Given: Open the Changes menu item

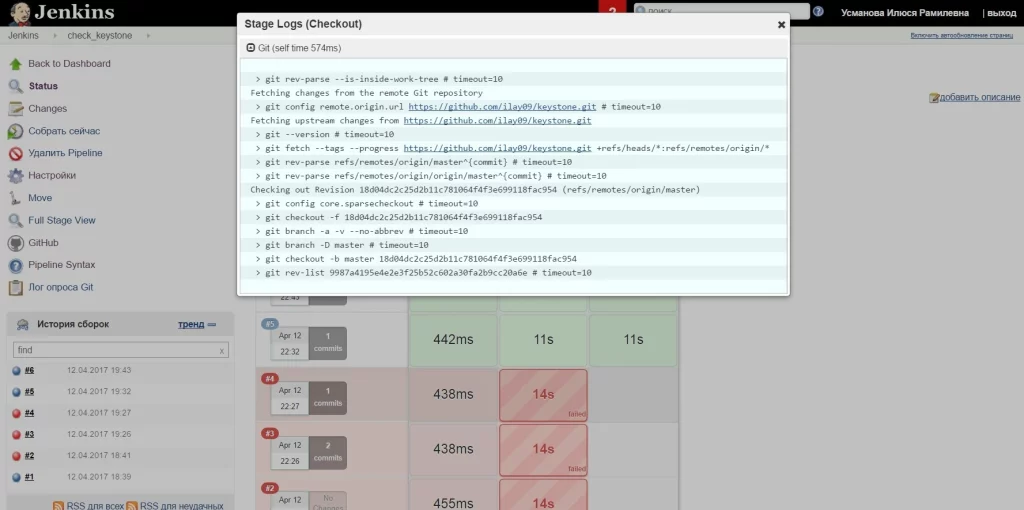Looking at the screenshot, I should point(48,109).
